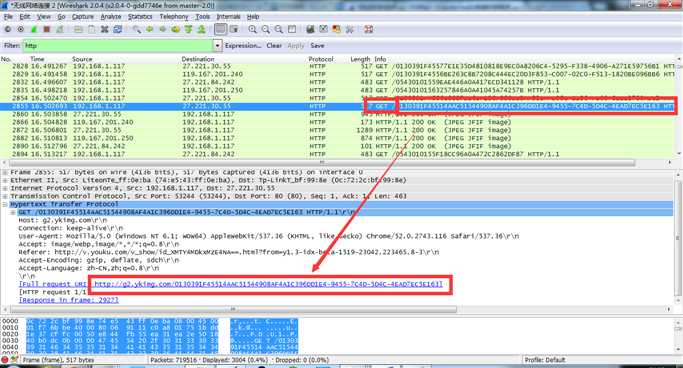
Task: Go back in packet history arrow
Action: pos(150,30)
